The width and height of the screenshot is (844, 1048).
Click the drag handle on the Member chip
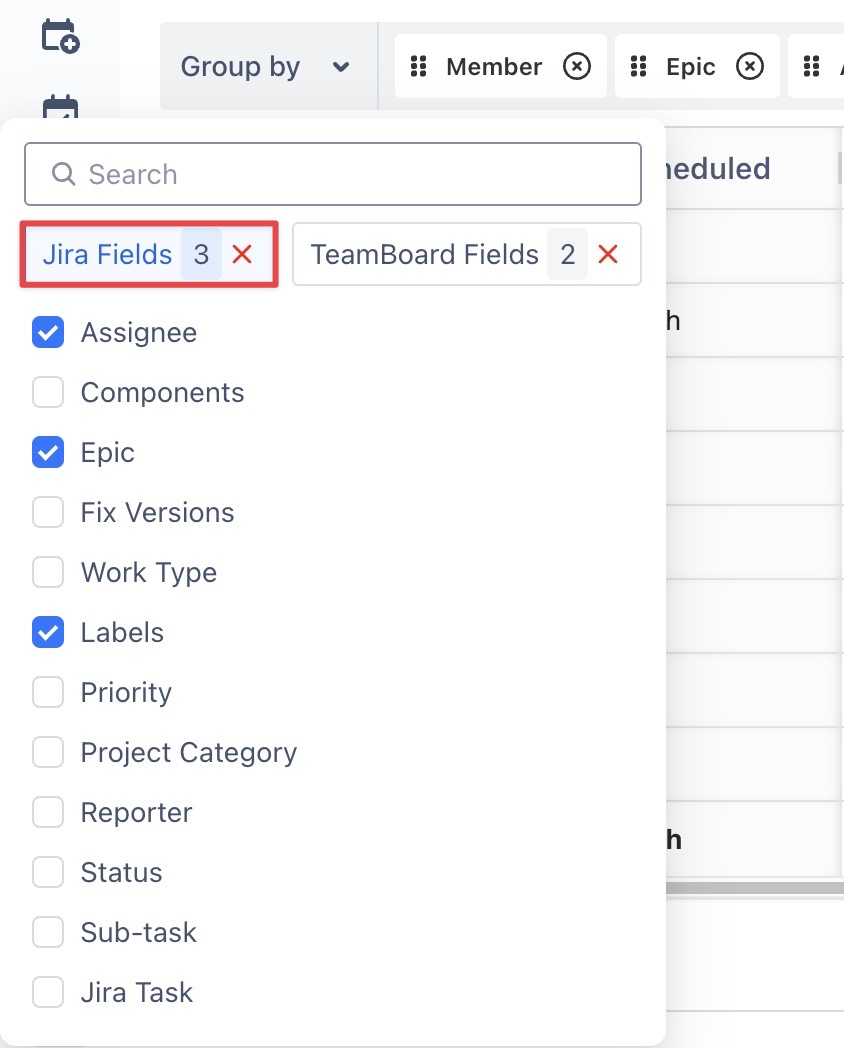pyautogui.click(x=420, y=67)
